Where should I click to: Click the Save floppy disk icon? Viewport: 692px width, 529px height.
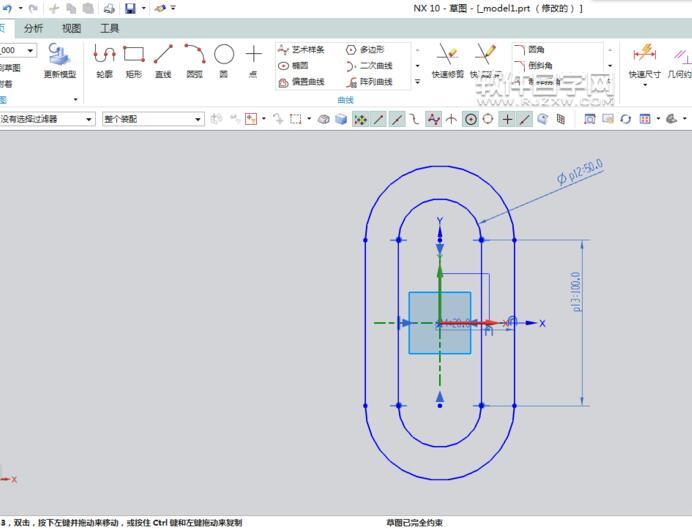pyautogui.click(x=131, y=8)
